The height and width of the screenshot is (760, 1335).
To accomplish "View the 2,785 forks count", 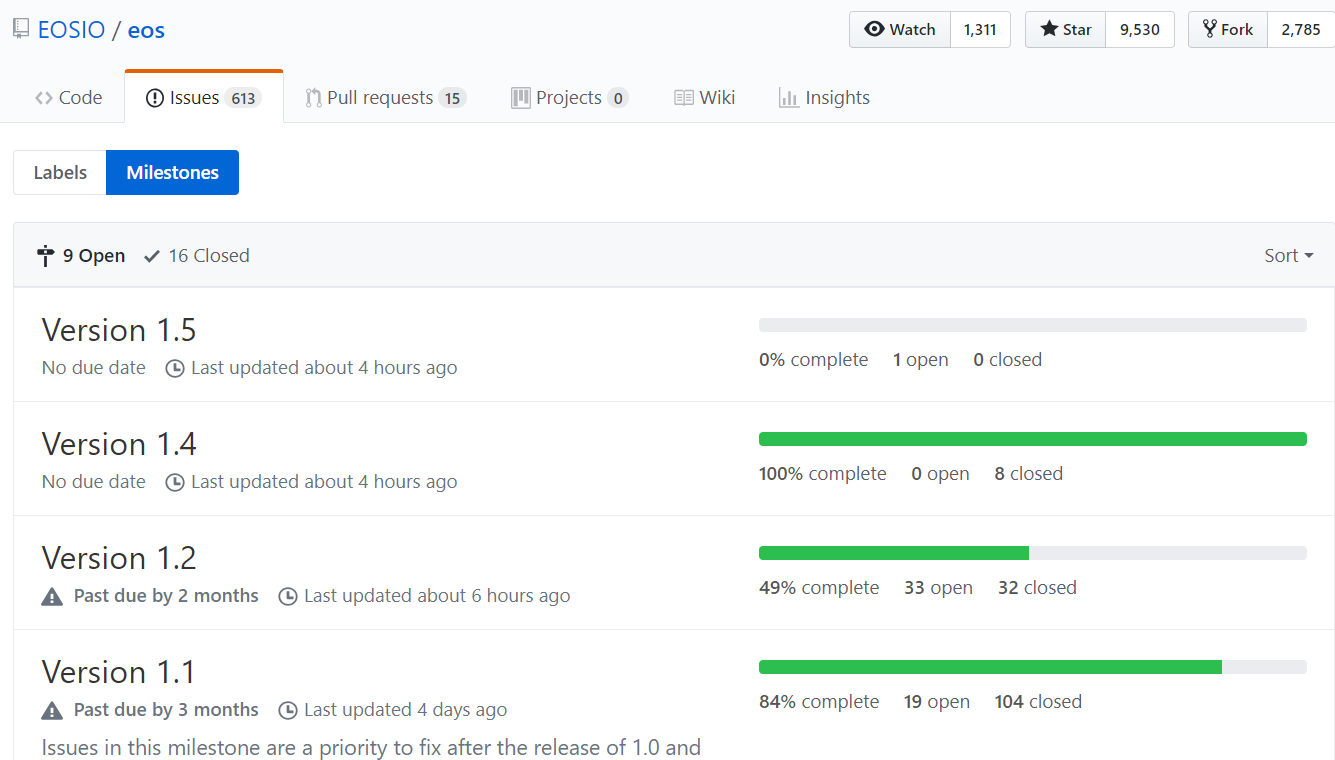I will coord(1301,30).
